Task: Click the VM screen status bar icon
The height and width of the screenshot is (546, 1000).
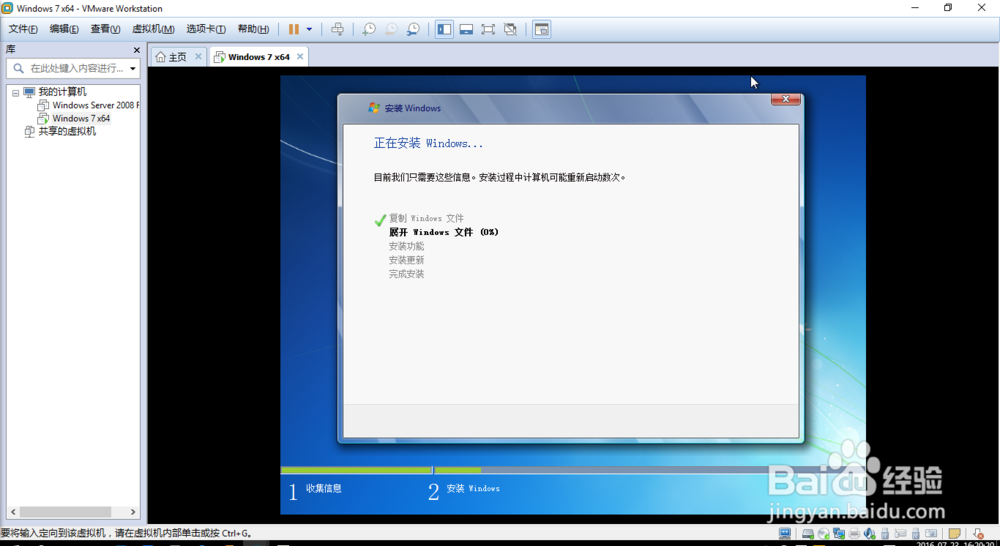Action: [x=784, y=533]
